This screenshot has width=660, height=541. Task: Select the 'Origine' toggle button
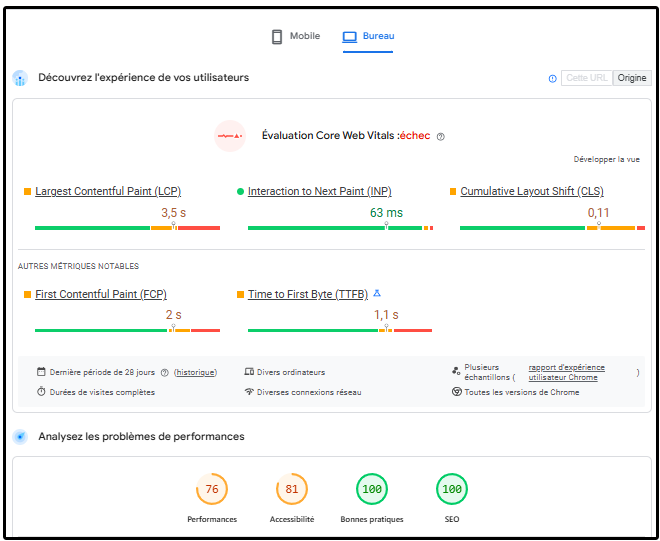[x=631, y=78]
